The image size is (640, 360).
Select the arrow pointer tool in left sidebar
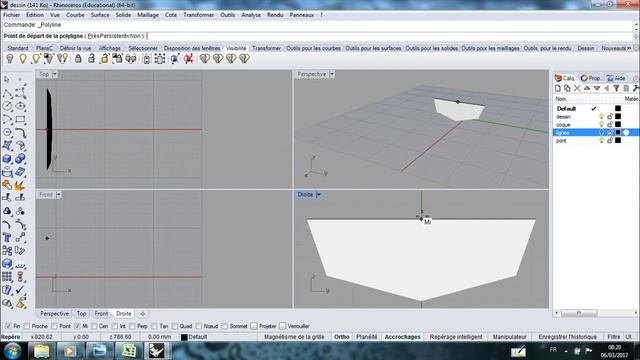point(7,80)
